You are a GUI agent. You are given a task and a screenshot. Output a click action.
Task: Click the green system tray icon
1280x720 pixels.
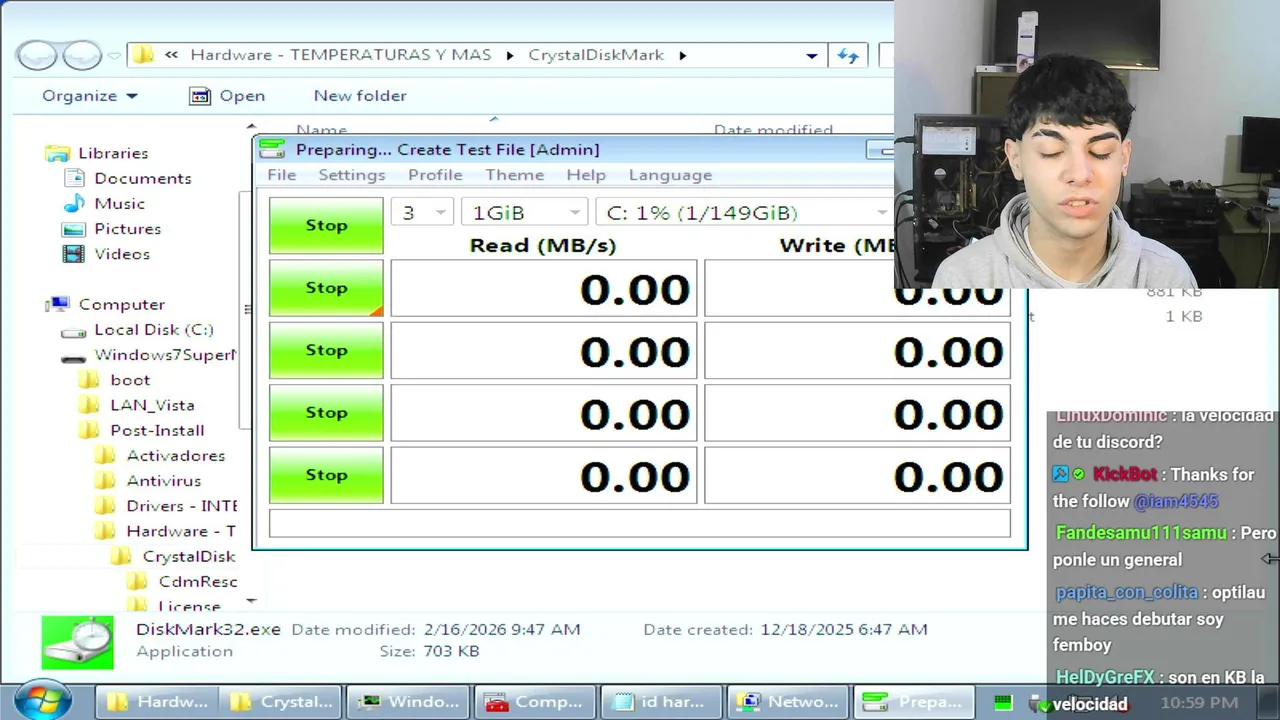coord(1003,703)
